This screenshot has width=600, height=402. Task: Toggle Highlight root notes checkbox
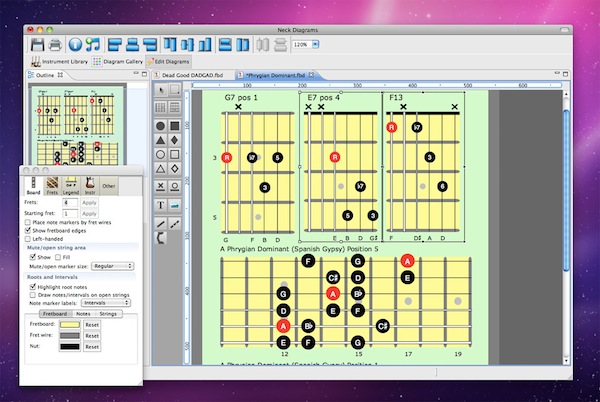tap(33, 286)
